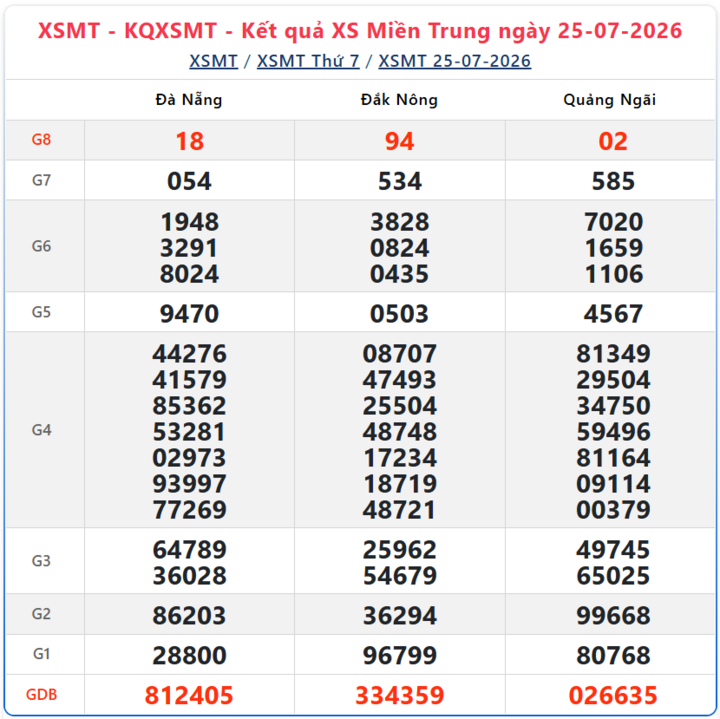
Task: Select G8 result 94
Action: coord(399,141)
